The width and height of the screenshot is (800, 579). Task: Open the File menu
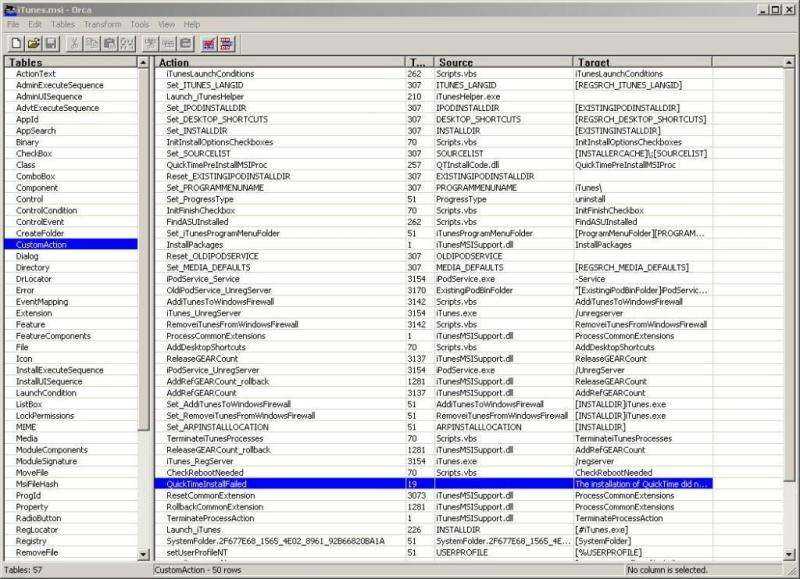click(13, 24)
